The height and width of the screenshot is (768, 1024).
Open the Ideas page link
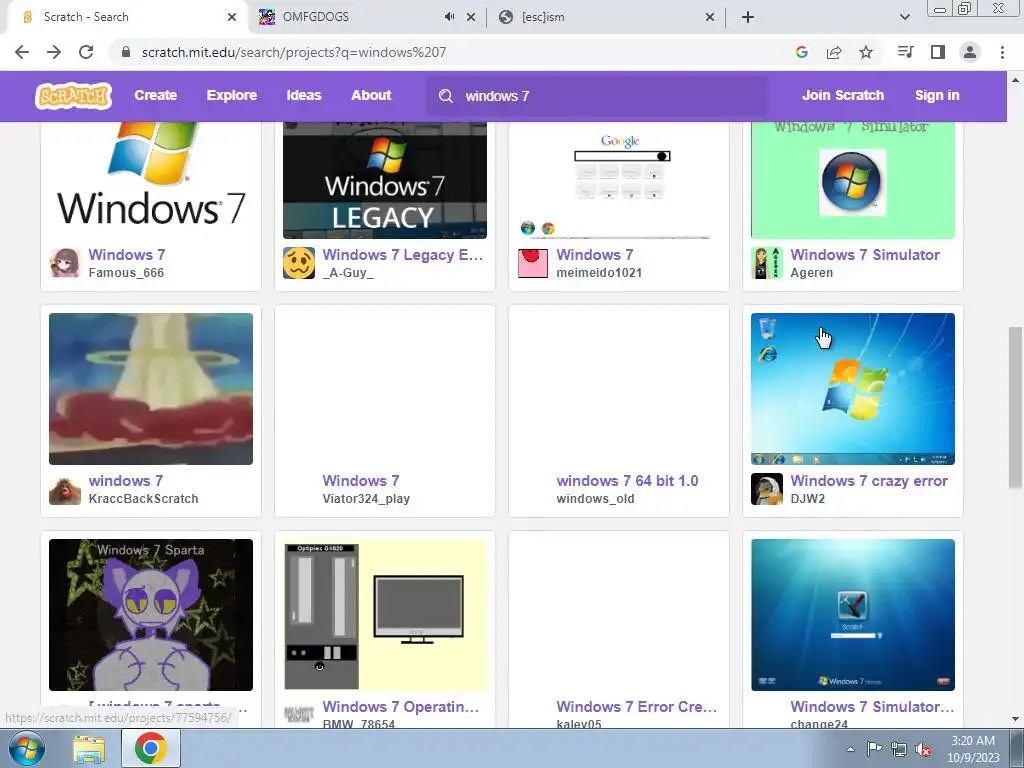point(304,95)
